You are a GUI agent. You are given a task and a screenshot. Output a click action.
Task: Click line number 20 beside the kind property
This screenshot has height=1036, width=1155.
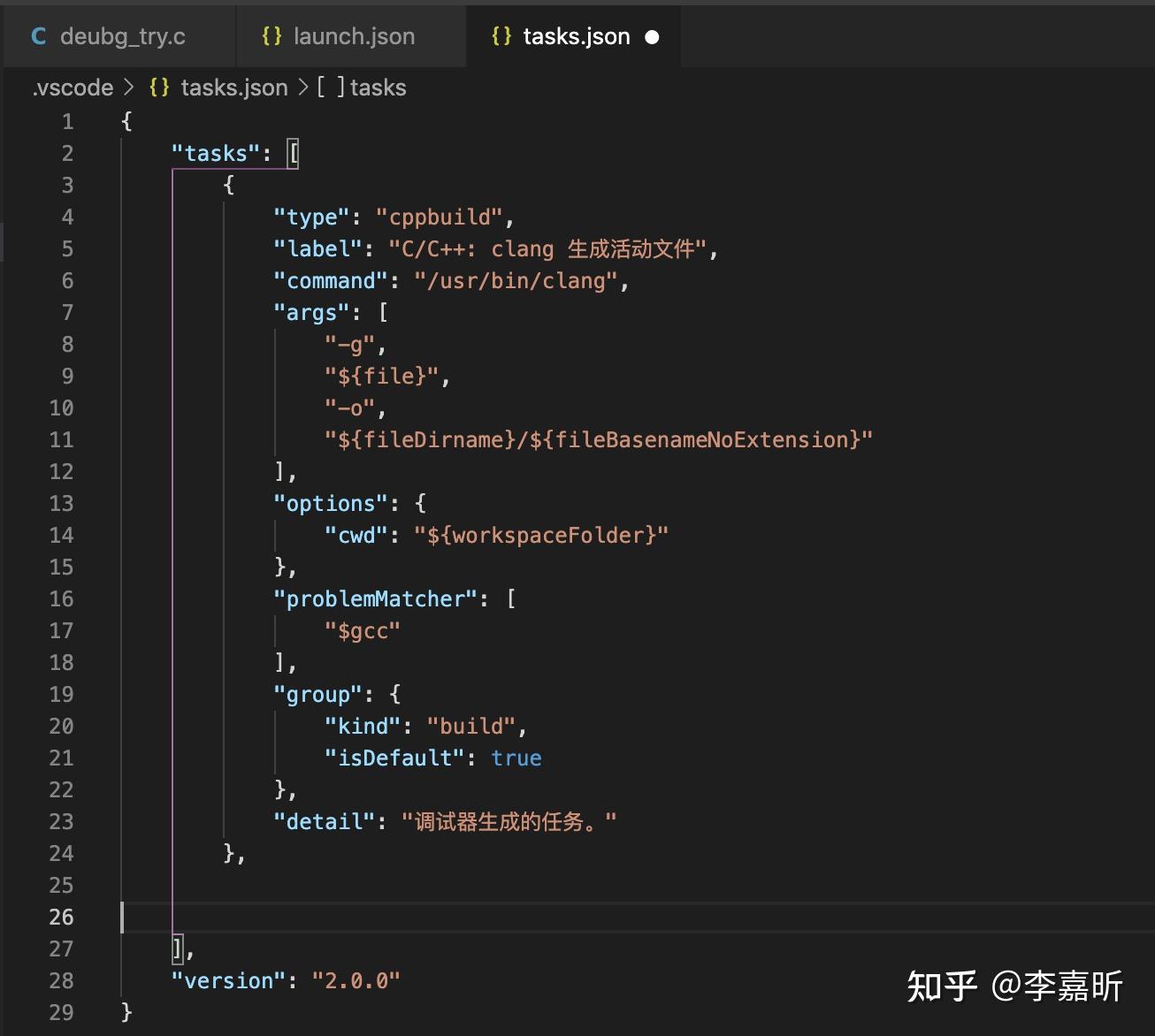pyautogui.click(x=62, y=726)
